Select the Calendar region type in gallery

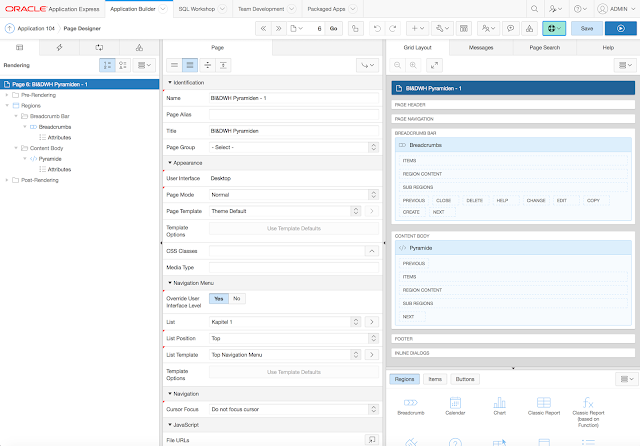[455, 406]
